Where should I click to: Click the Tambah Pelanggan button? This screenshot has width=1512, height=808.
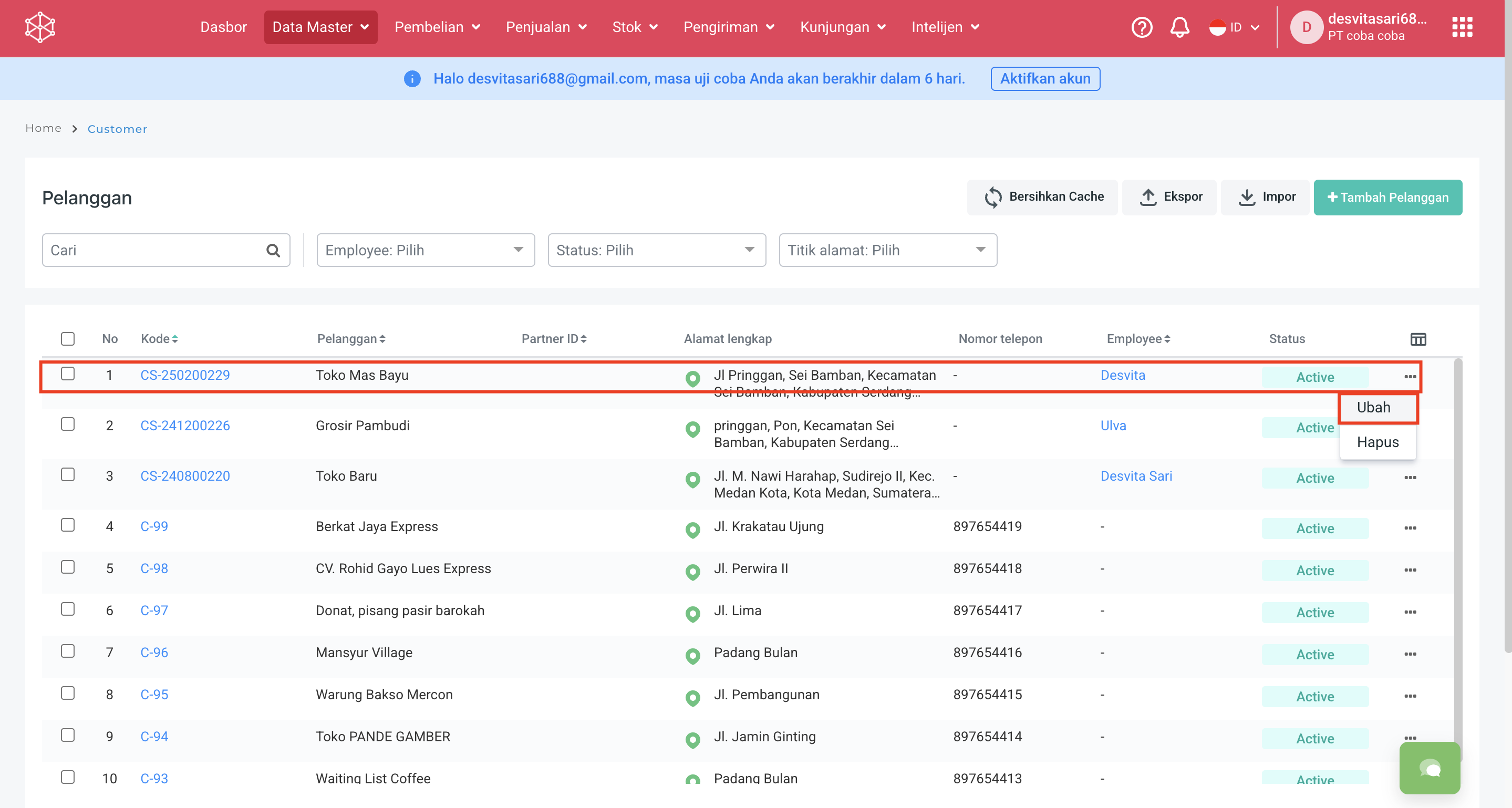(1387, 198)
